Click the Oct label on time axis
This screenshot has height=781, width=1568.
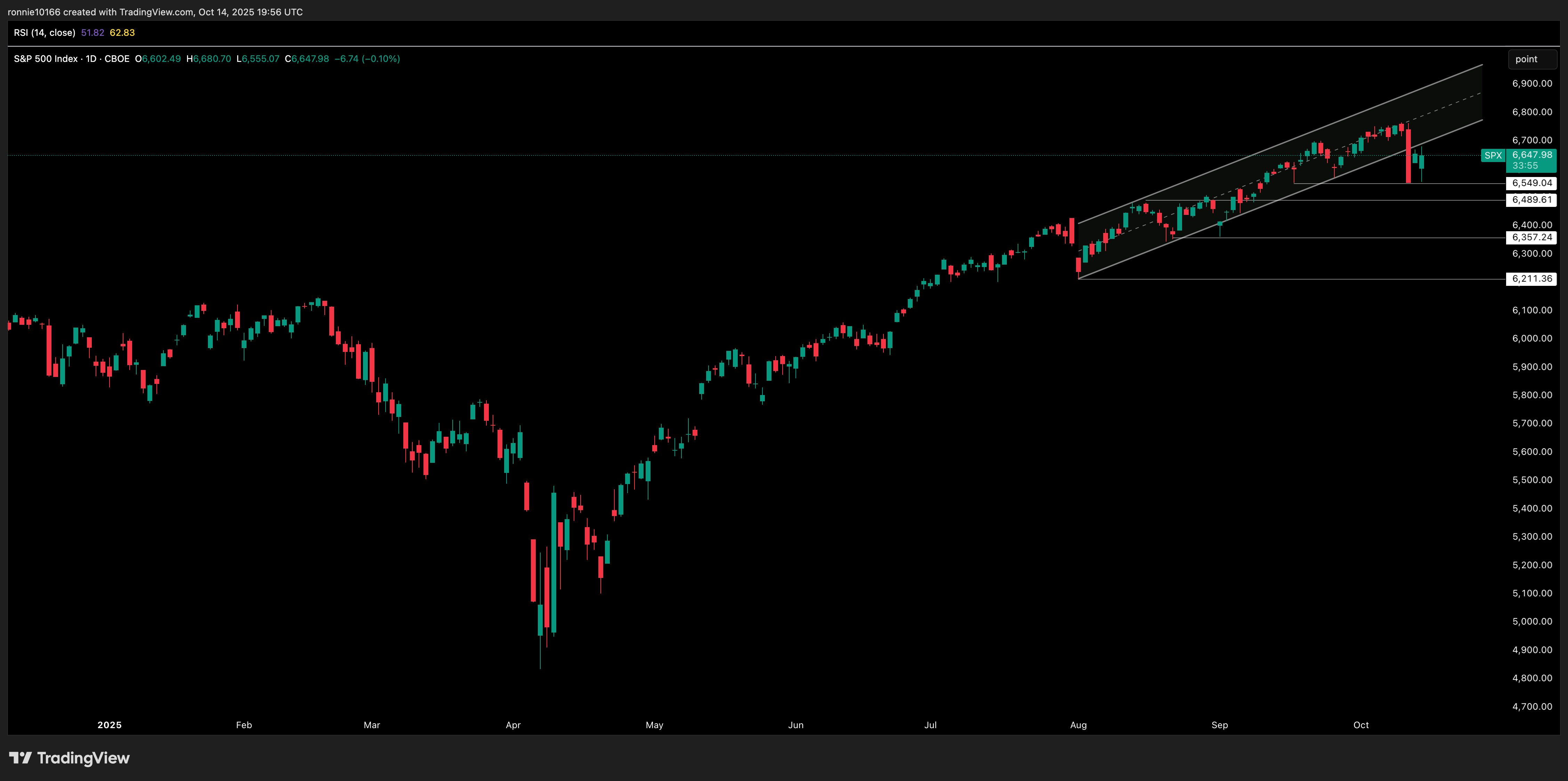click(1360, 725)
